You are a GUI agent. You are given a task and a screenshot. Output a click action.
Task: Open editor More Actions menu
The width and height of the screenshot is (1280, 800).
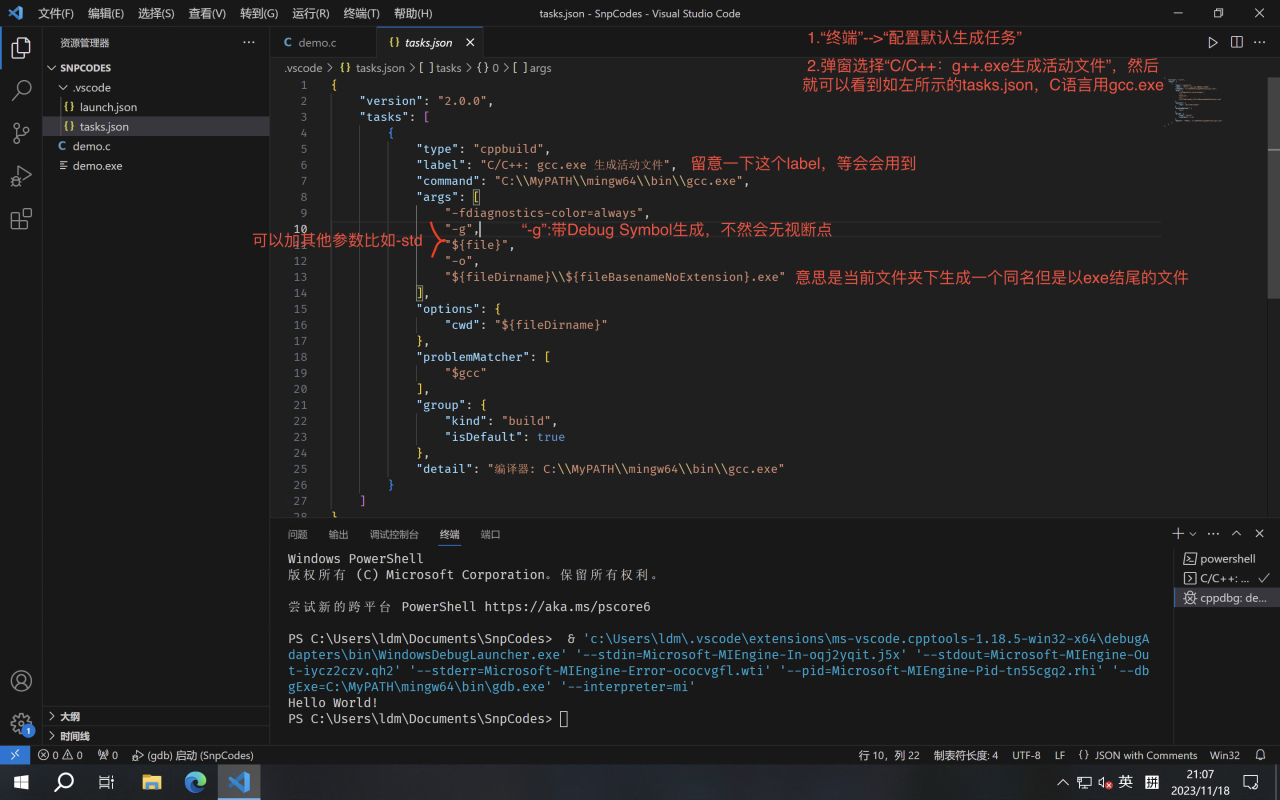click(1260, 43)
